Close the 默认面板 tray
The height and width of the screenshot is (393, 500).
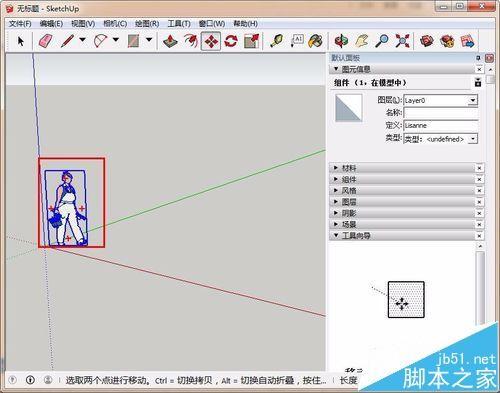tap(489, 58)
